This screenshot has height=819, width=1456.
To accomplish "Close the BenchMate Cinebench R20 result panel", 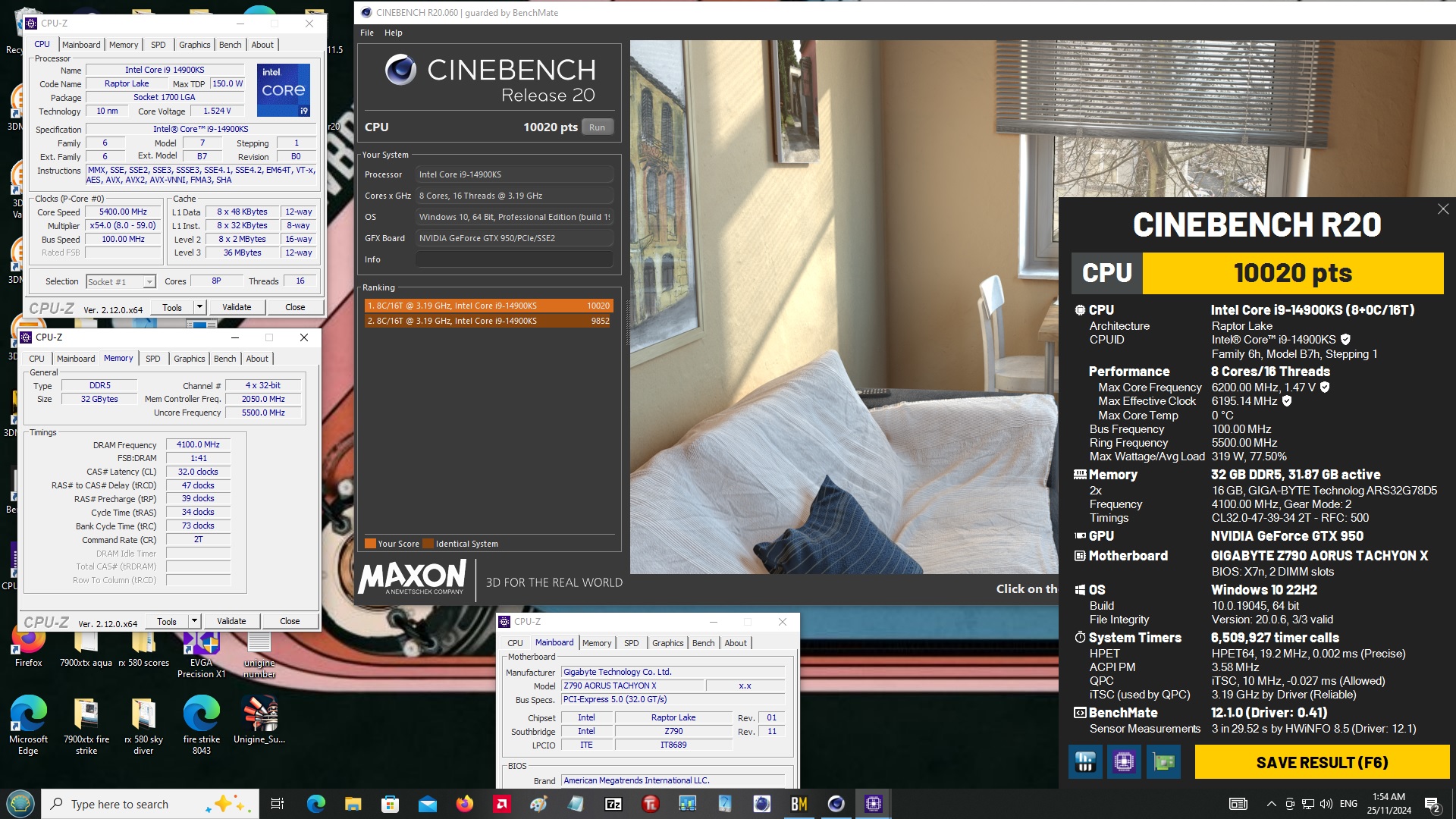I will (x=1442, y=209).
